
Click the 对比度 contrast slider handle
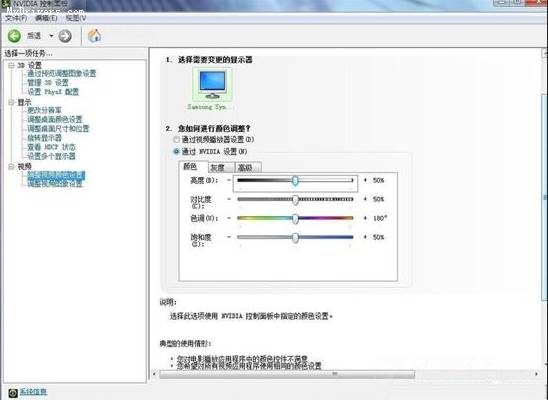coord(296,200)
